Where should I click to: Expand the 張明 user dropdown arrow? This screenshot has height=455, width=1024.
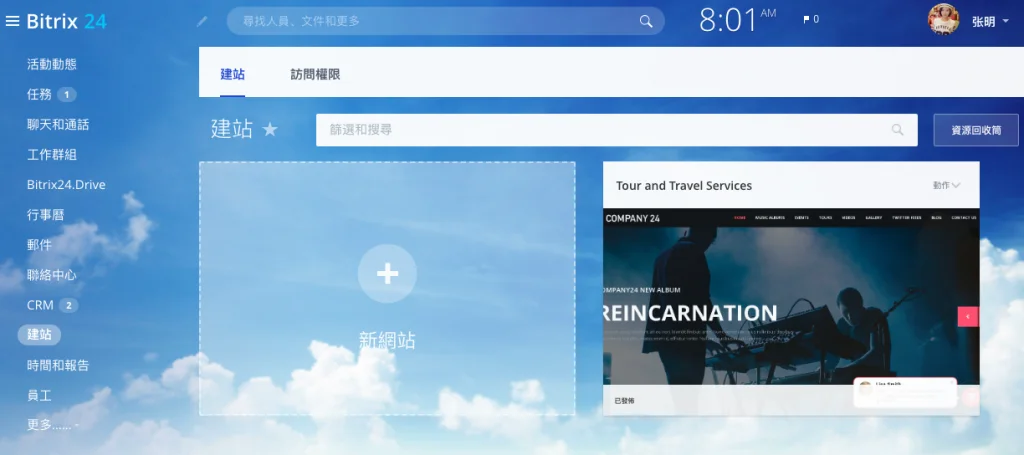1006,22
